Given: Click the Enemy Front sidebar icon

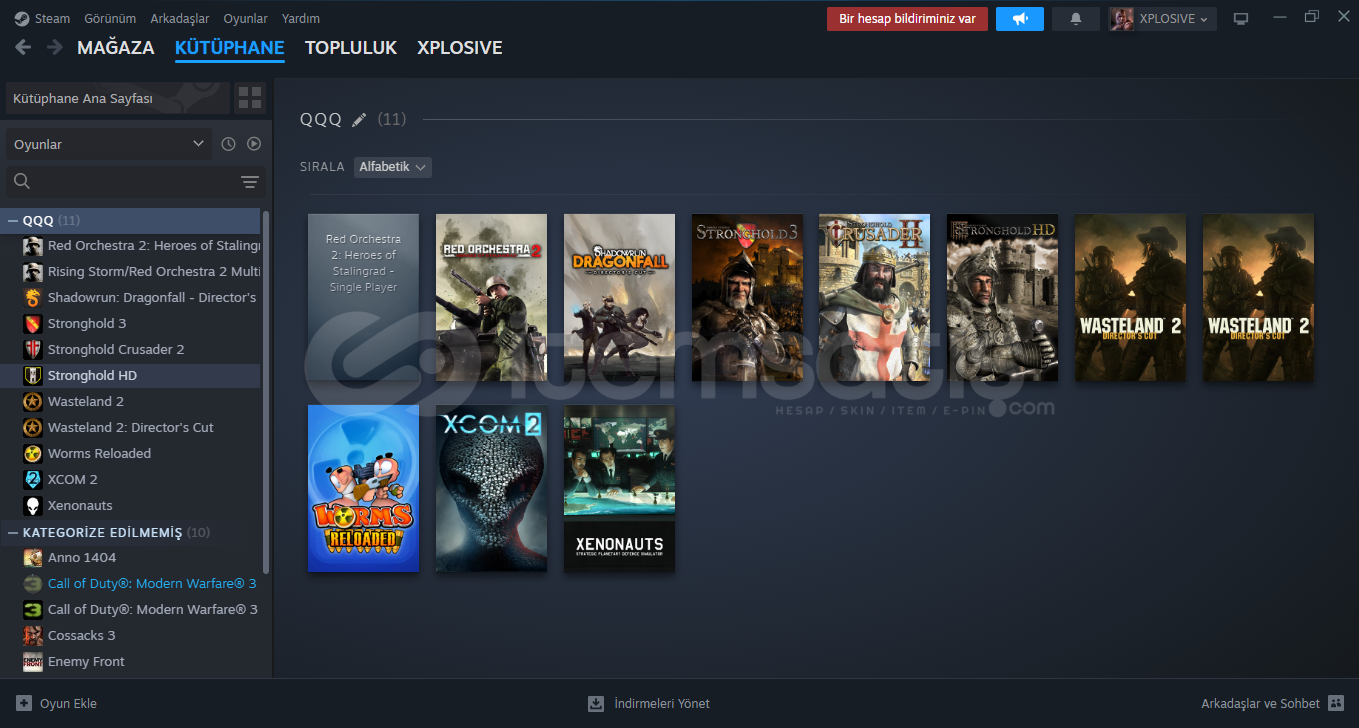Looking at the screenshot, I should [x=33, y=661].
